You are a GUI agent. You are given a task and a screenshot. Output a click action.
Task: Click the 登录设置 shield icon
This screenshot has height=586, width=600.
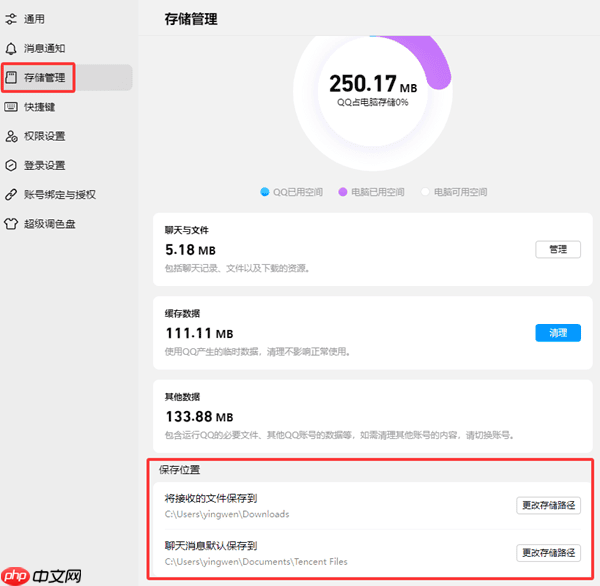(11, 165)
